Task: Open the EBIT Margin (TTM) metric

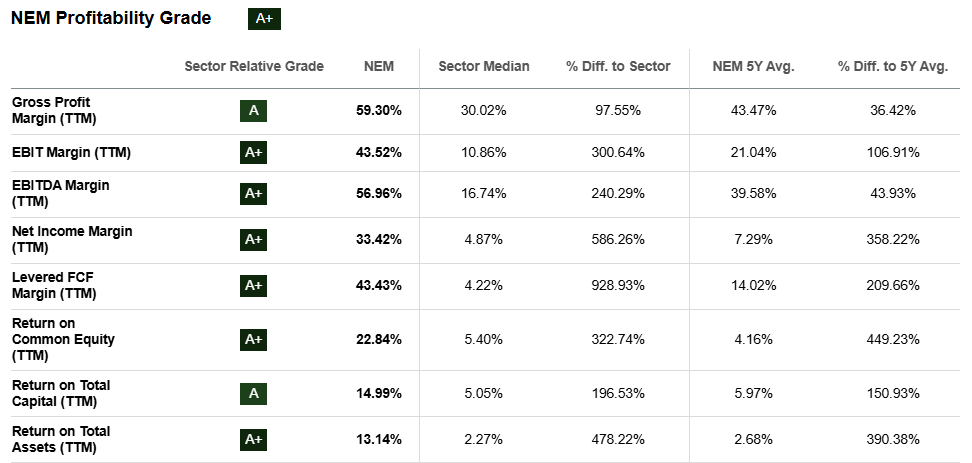Action: [x=71, y=152]
